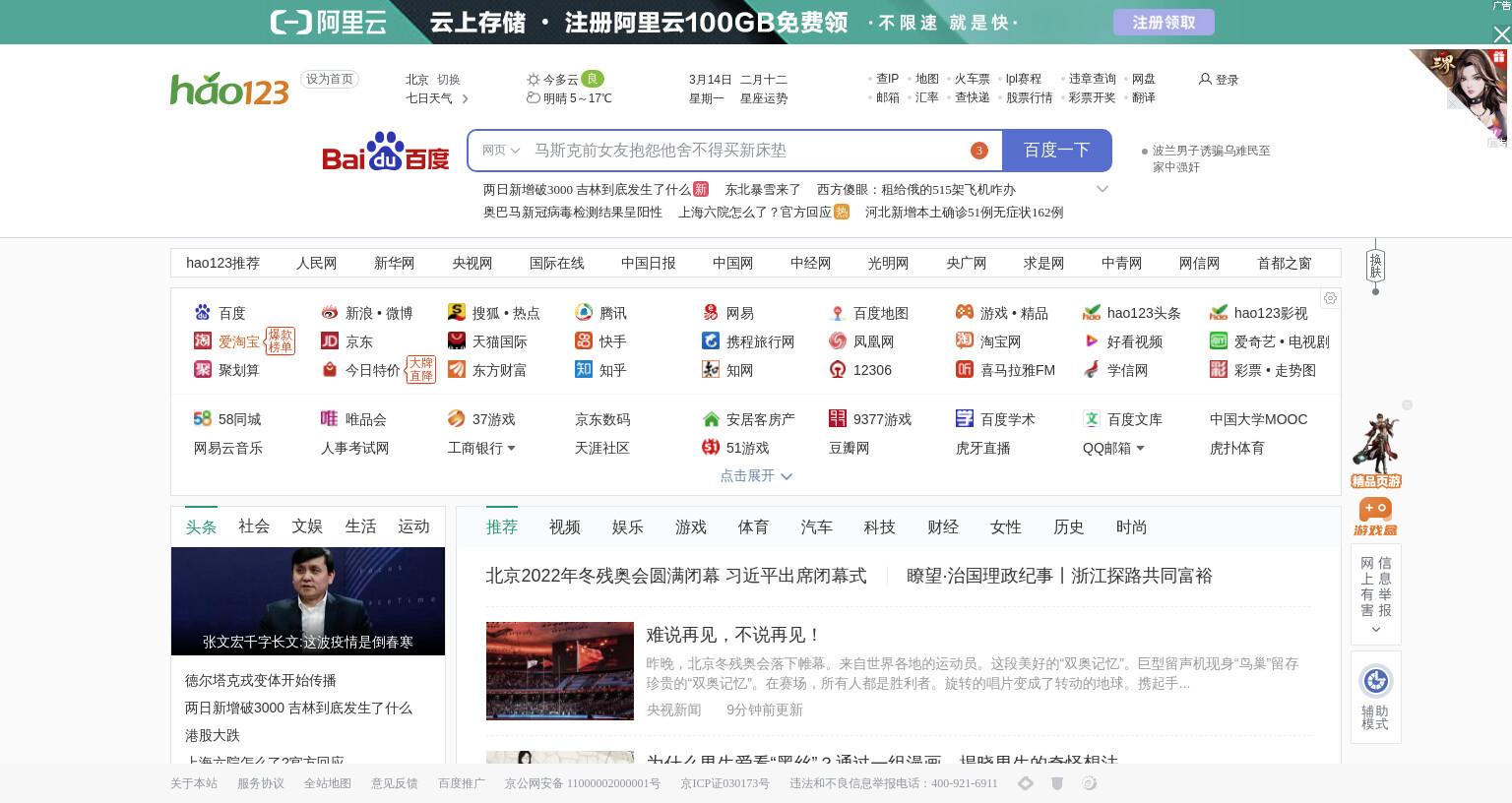Image resolution: width=1512 pixels, height=803 pixels.
Task: Select the 社会 news tab
Action: point(254,526)
